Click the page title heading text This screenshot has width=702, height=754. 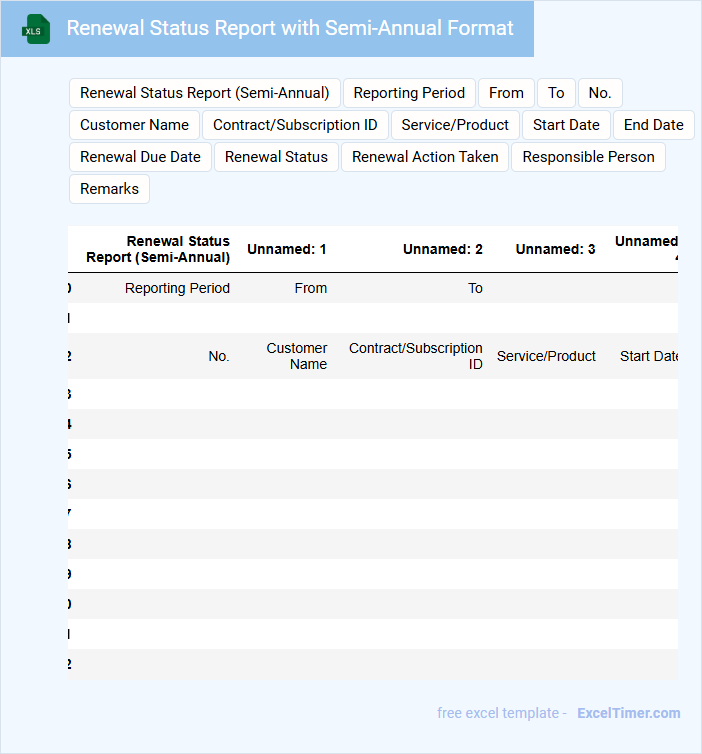pos(290,28)
